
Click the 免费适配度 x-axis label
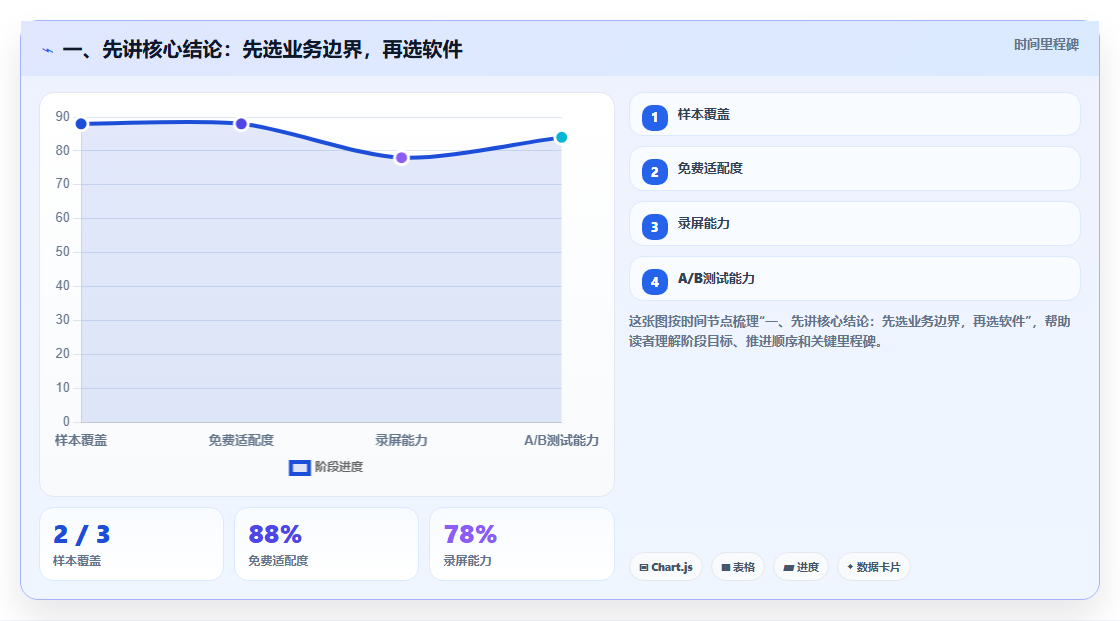click(241, 440)
